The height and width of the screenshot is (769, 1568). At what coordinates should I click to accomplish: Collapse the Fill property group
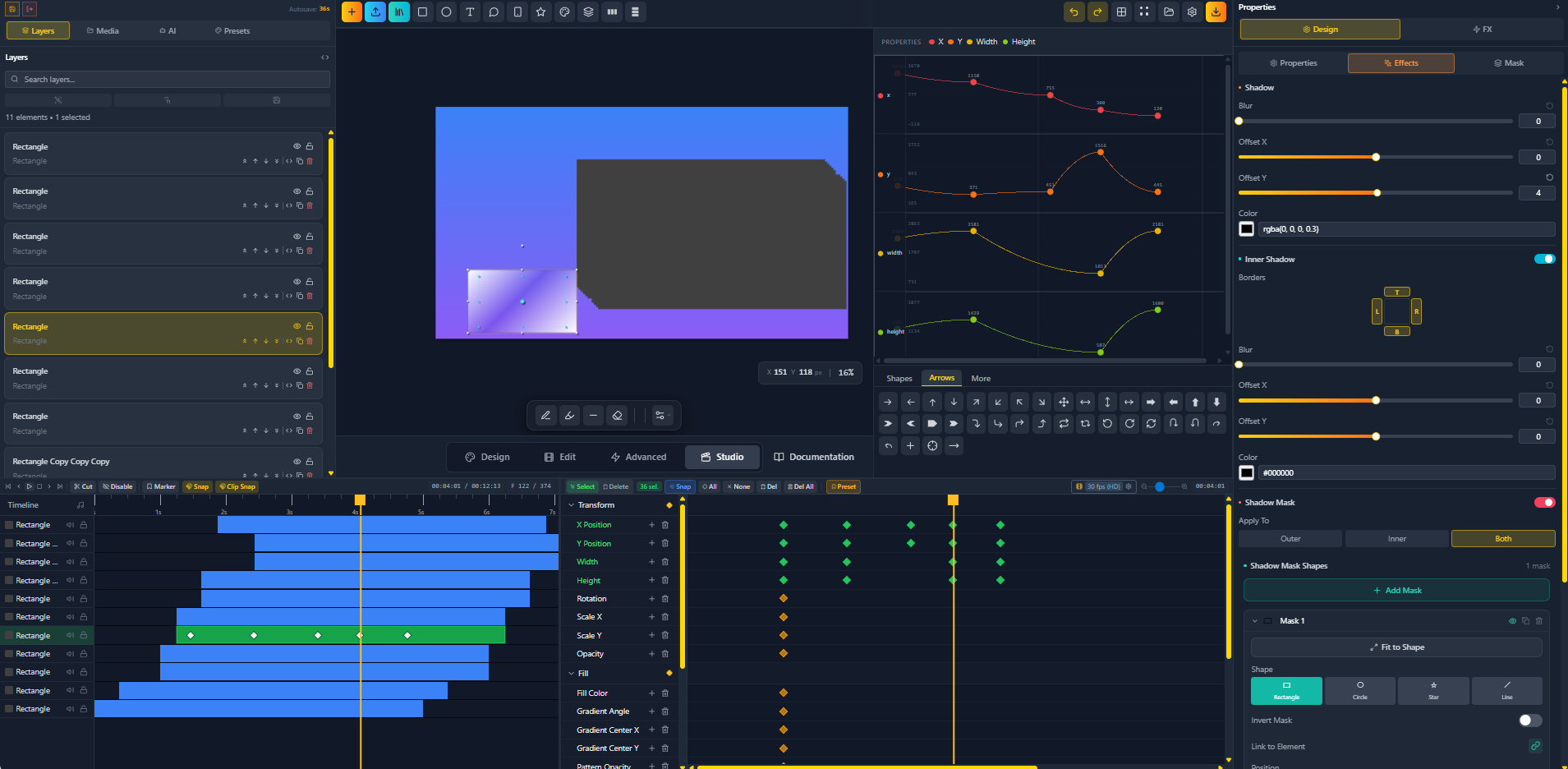point(572,674)
